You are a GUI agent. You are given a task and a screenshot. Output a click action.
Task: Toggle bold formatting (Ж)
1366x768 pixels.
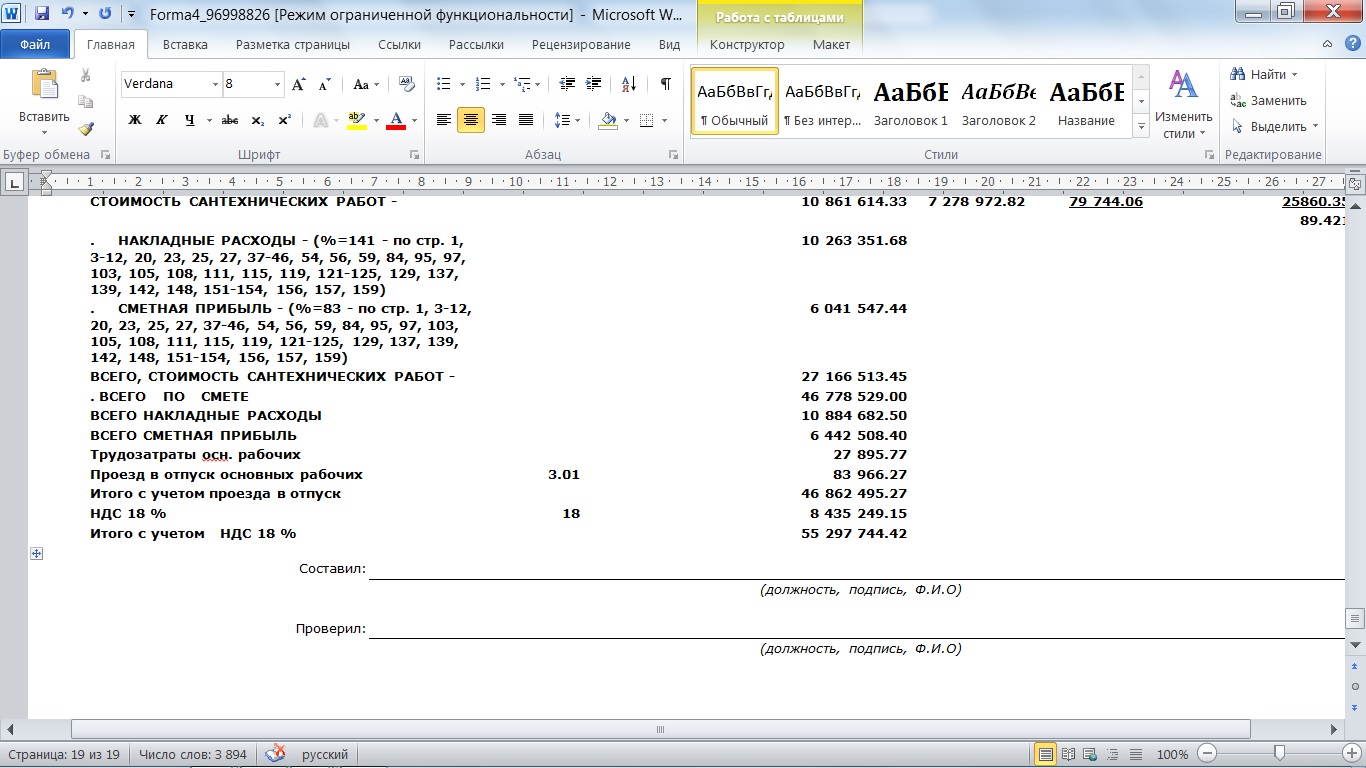135,120
